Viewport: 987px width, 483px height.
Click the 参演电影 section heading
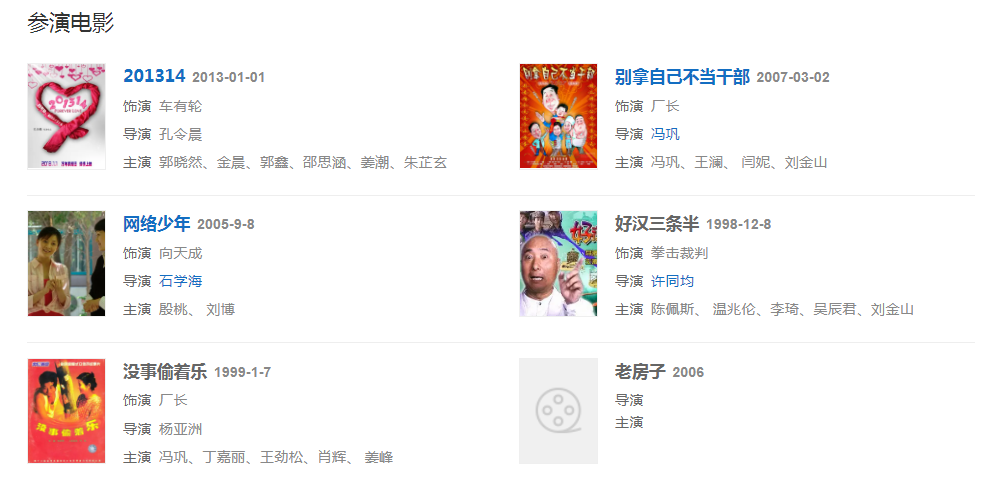tap(70, 23)
